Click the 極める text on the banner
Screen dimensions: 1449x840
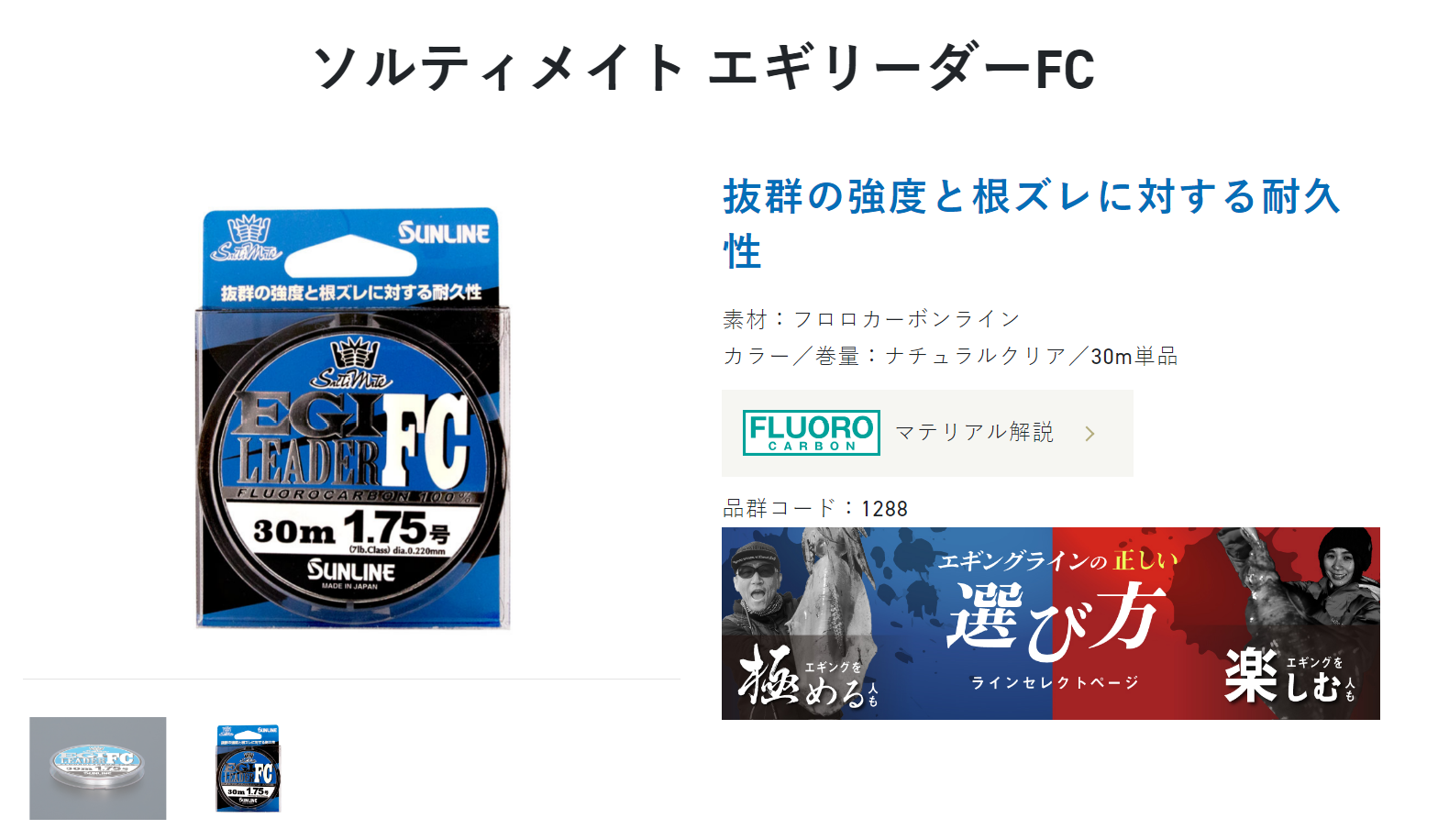pyautogui.click(x=808, y=676)
